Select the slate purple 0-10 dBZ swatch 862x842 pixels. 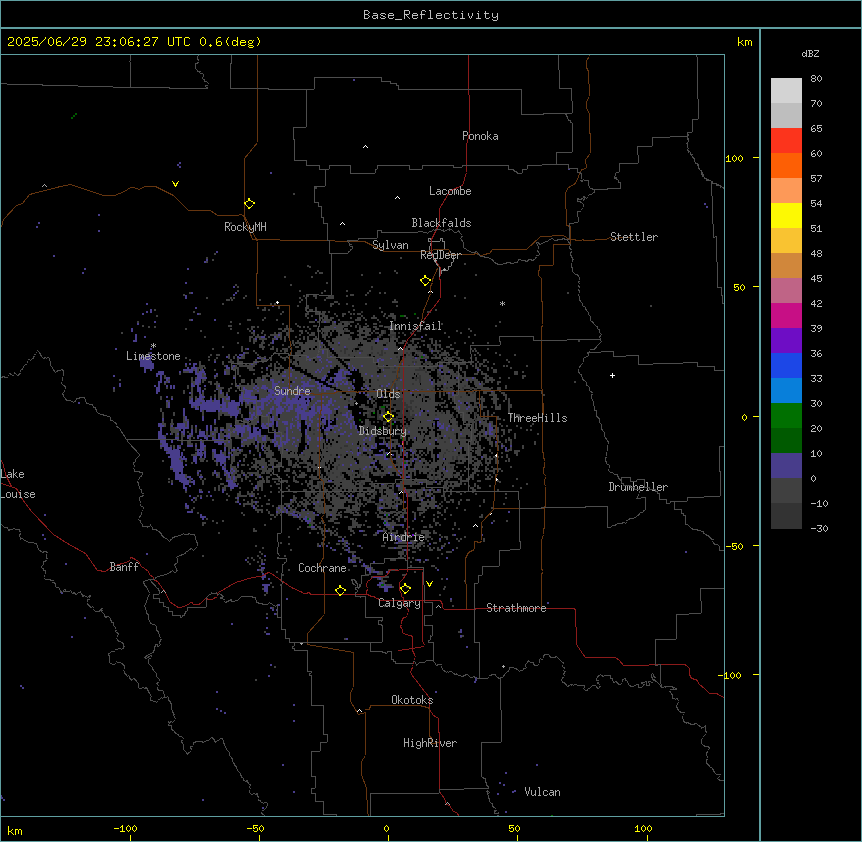(786, 466)
